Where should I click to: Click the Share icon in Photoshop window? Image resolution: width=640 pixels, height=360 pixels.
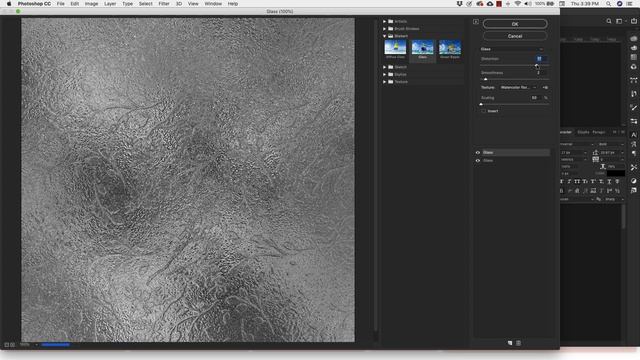tap(634, 21)
